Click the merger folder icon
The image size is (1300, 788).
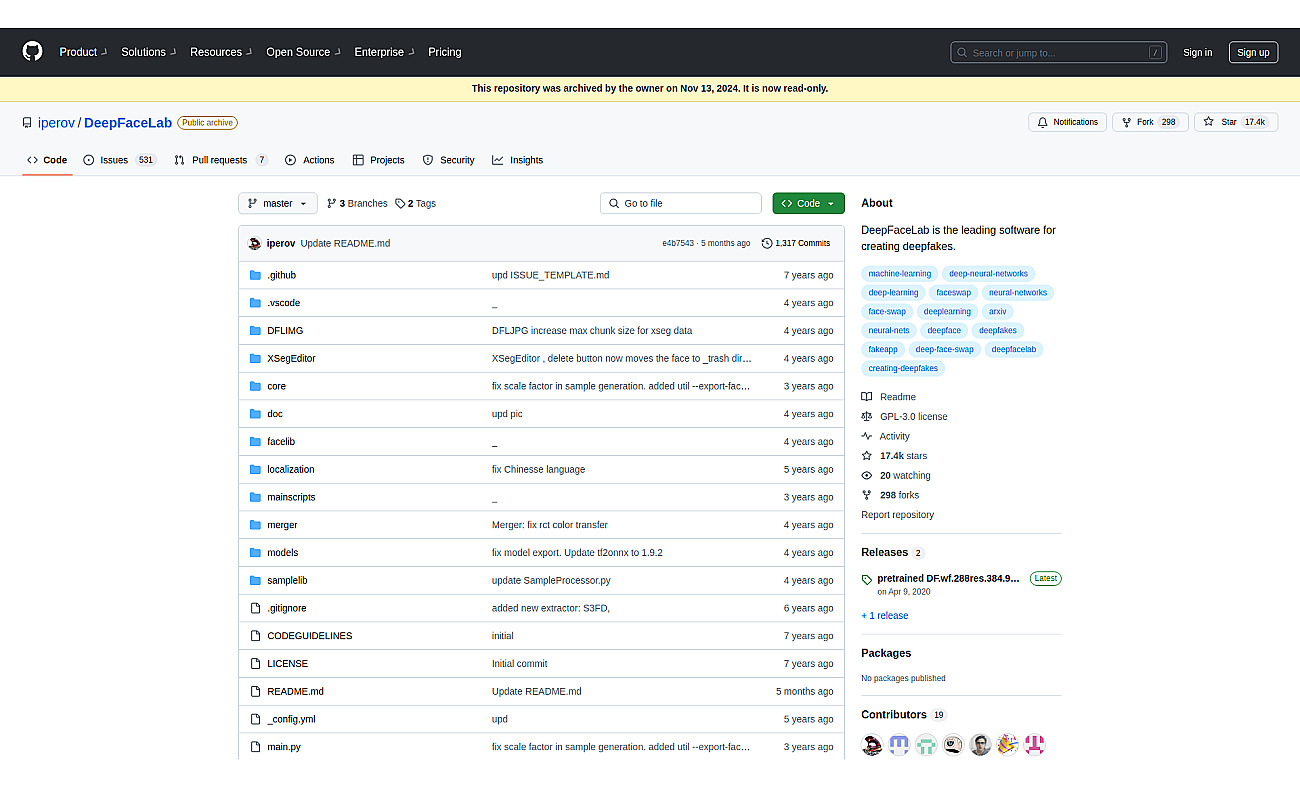coord(256,525)
